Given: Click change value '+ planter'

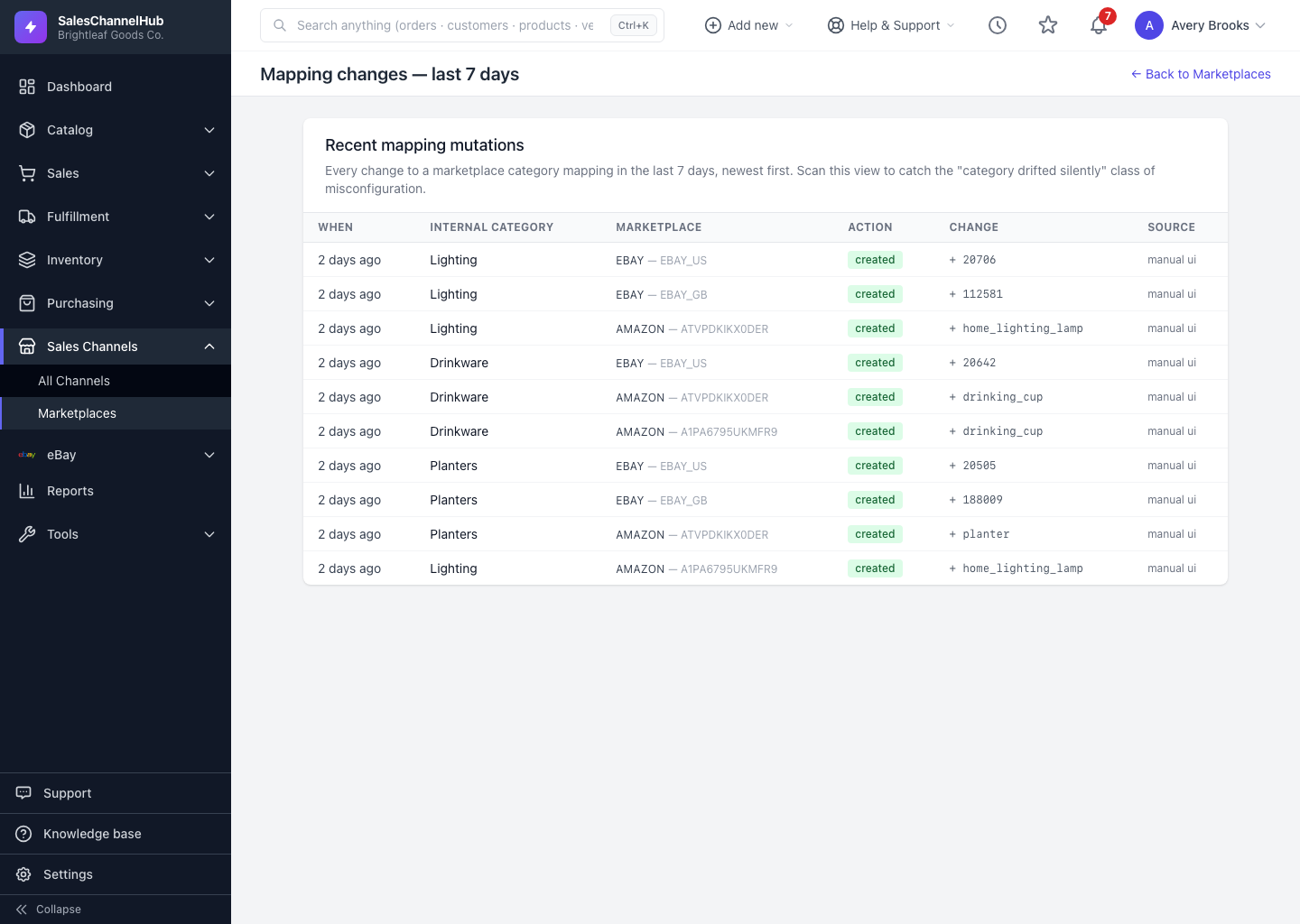Looking at the screenshot, I should [980, 534].
